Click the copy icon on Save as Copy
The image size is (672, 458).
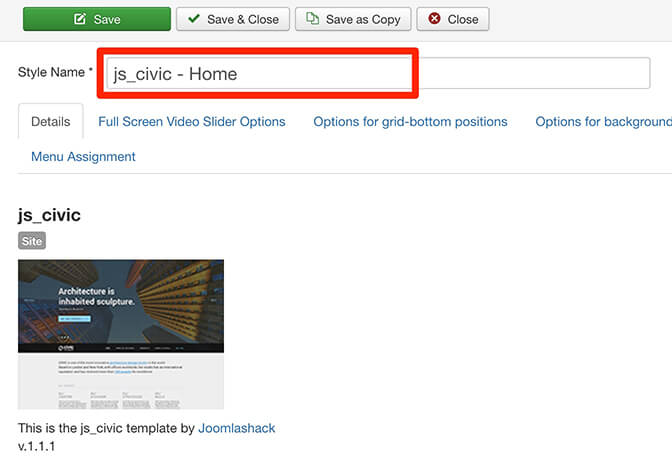coord(312,18)
